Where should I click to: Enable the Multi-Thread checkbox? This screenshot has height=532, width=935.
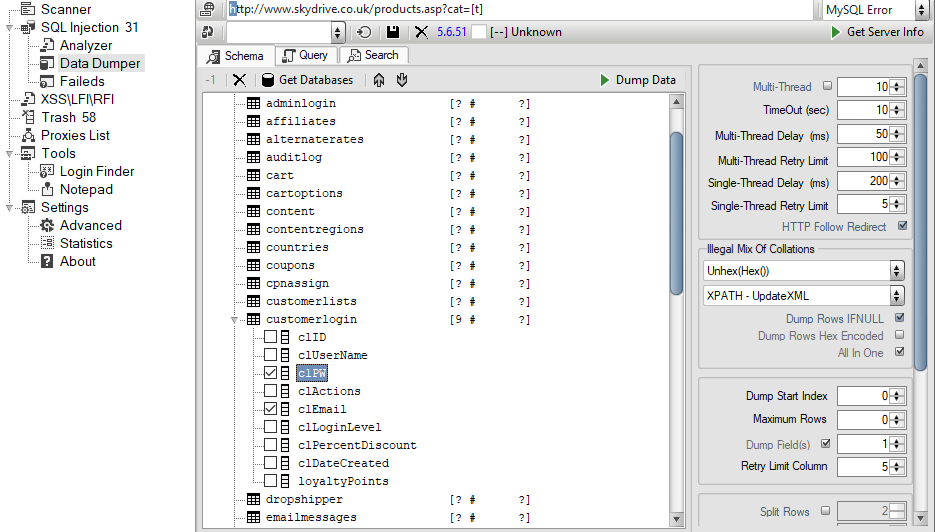click(x=827, y=86)
